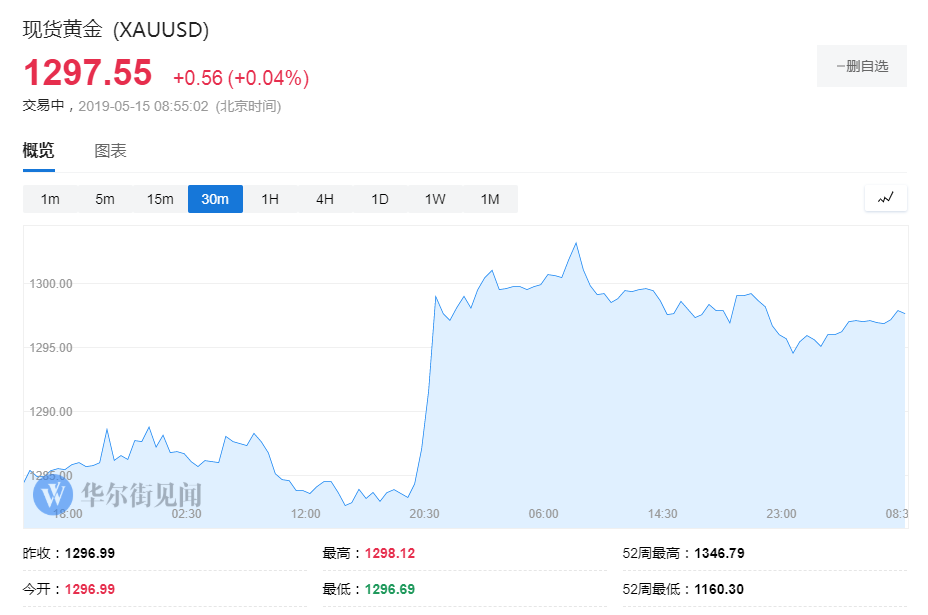The width and height of the screenshot is (928, 615).
Task: Select the 1H timeframe
Action: 269,199
